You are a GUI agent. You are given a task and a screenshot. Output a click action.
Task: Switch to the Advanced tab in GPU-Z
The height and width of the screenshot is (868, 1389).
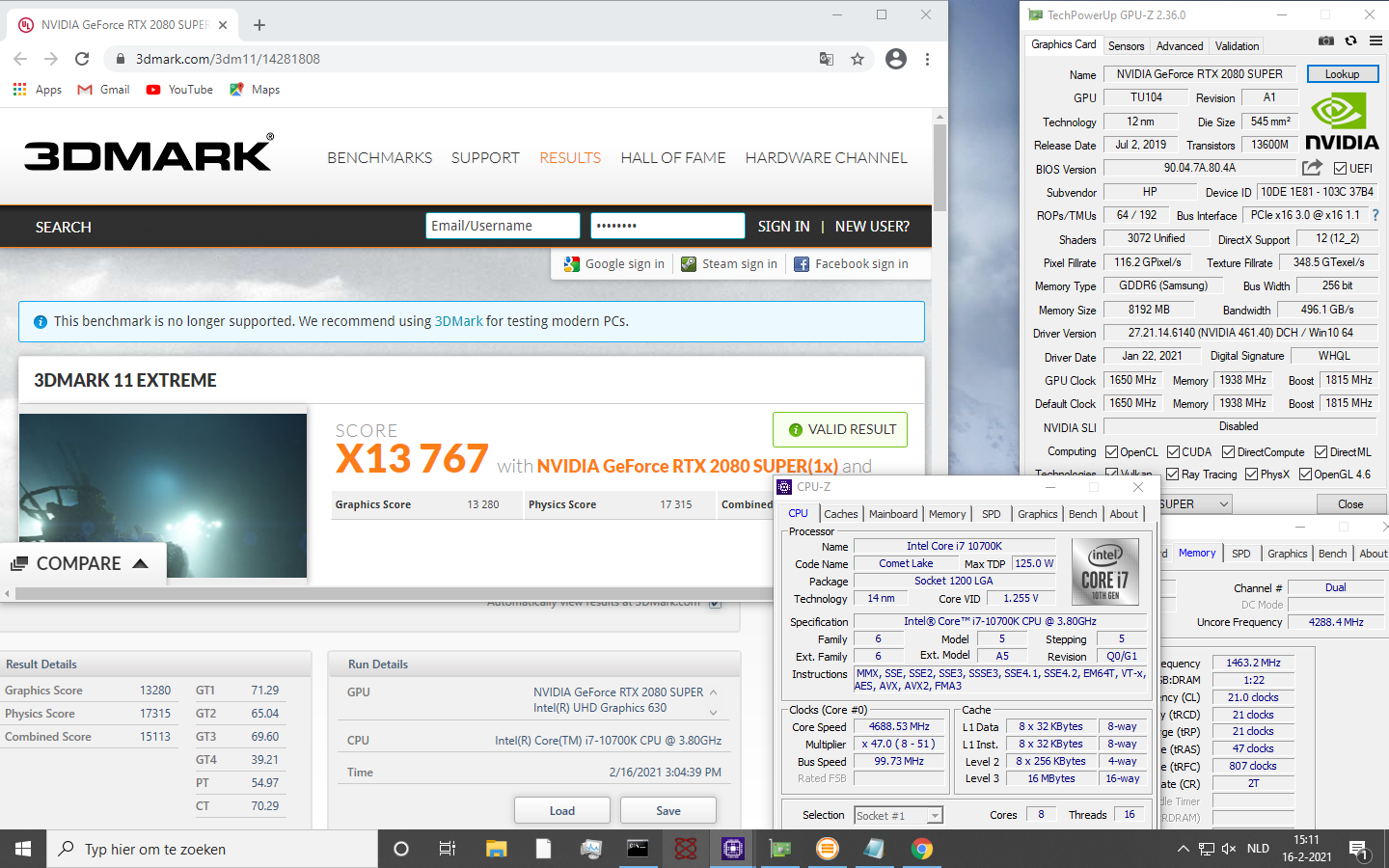click(1180, 46)
